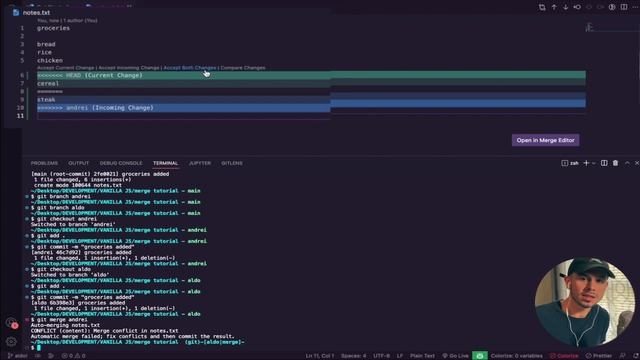Screen dimensions: 640x360
Task: Click the Colorize status item
Action: click(x=564, y=356)
